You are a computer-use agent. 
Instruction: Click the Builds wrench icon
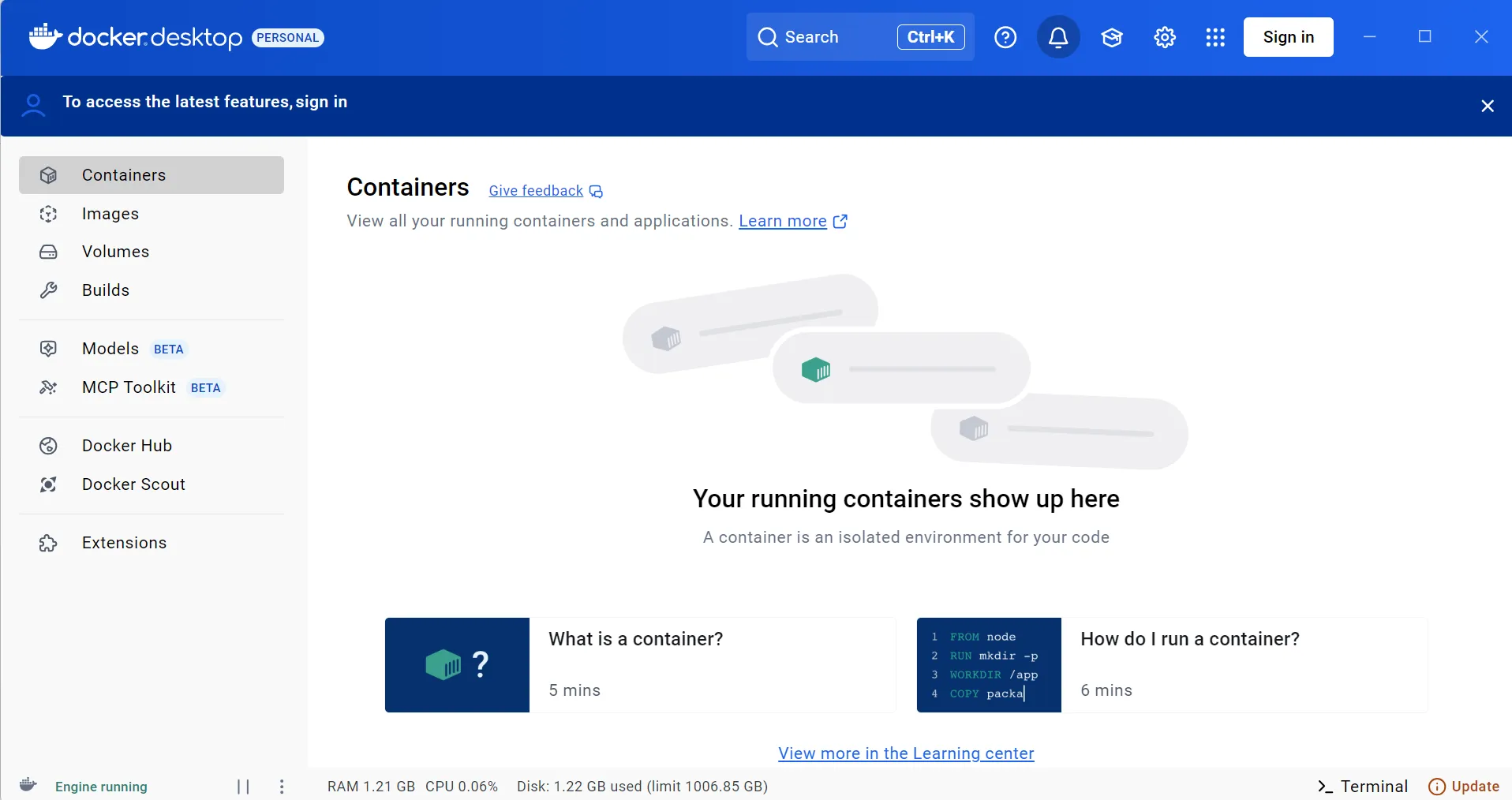48,290
